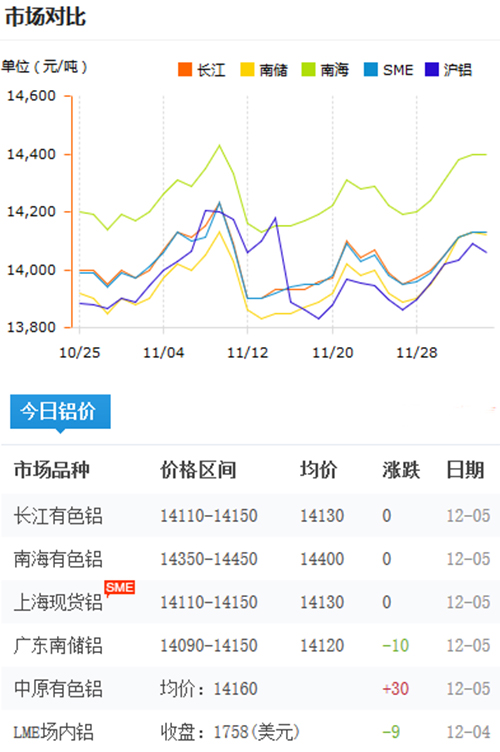Open the 广东南储铝 market link
The width and height of the screenshot is (500, 752).
tap(58, 646)
